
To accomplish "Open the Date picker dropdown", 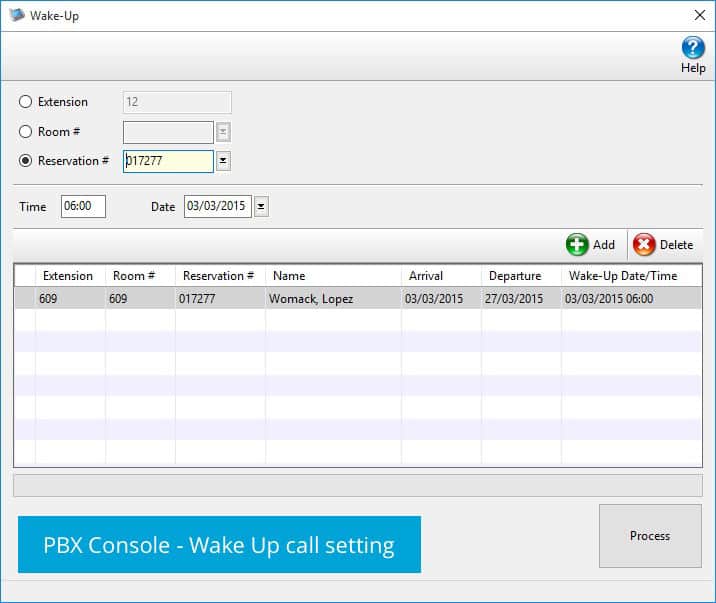I will click(261, 207).
